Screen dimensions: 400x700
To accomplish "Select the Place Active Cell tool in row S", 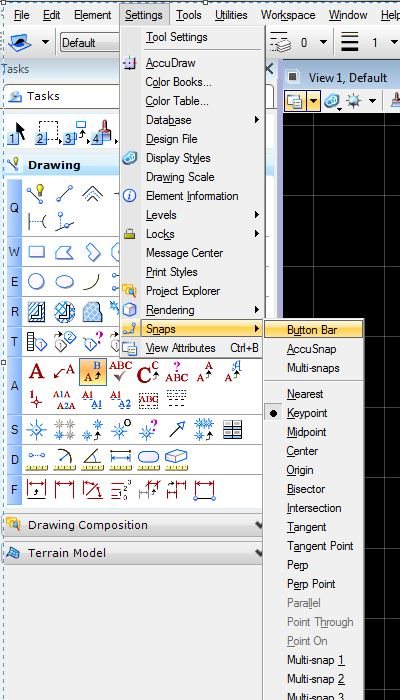I will coord(37,429).
